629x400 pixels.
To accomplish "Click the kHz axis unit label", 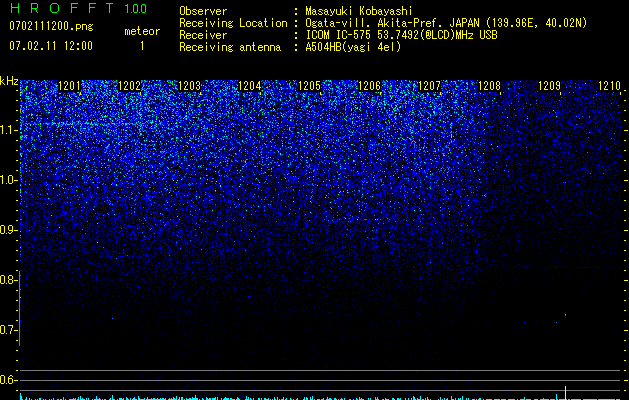I will coord(9,81).
